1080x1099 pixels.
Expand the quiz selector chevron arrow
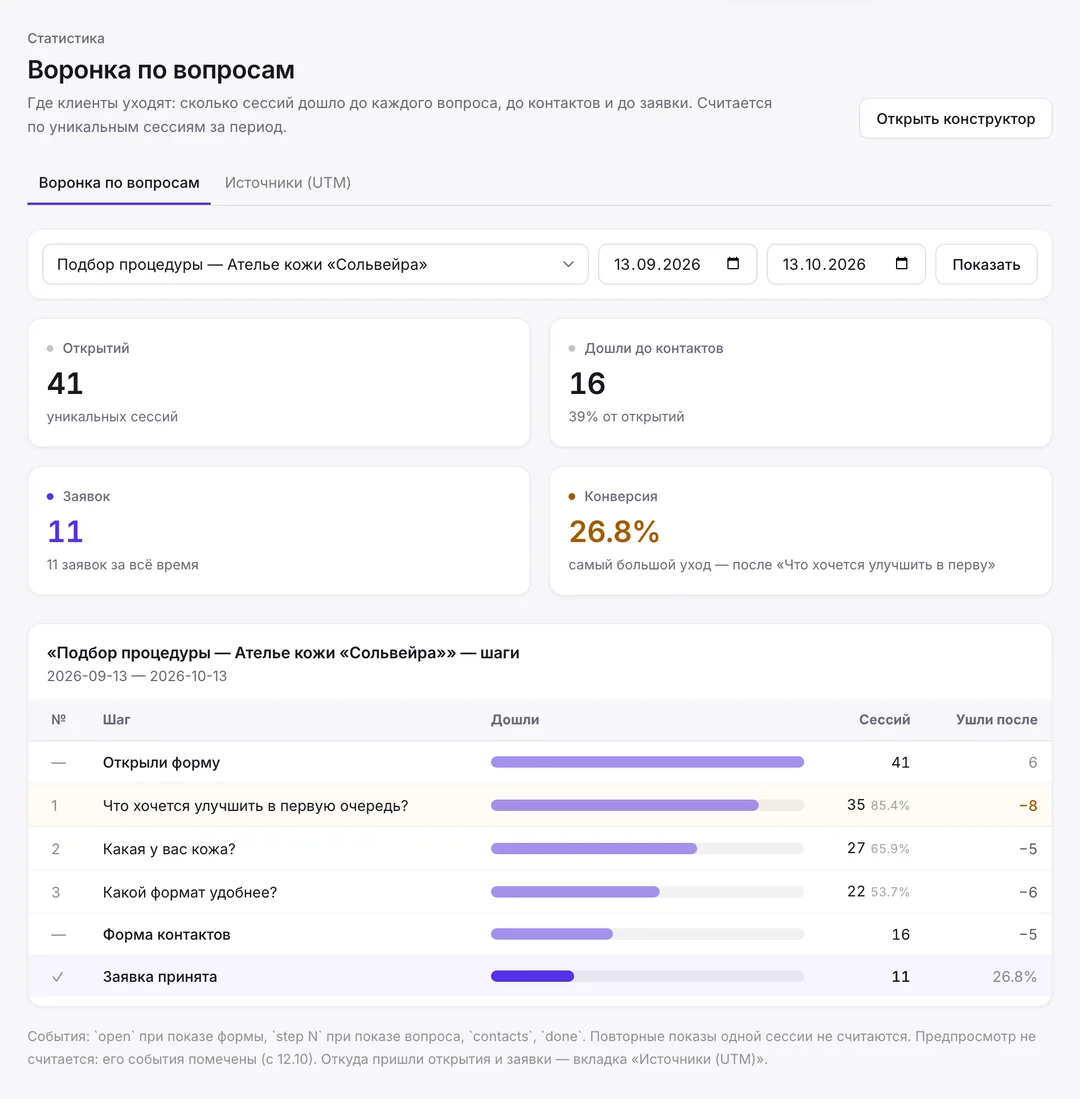[568, 264]
